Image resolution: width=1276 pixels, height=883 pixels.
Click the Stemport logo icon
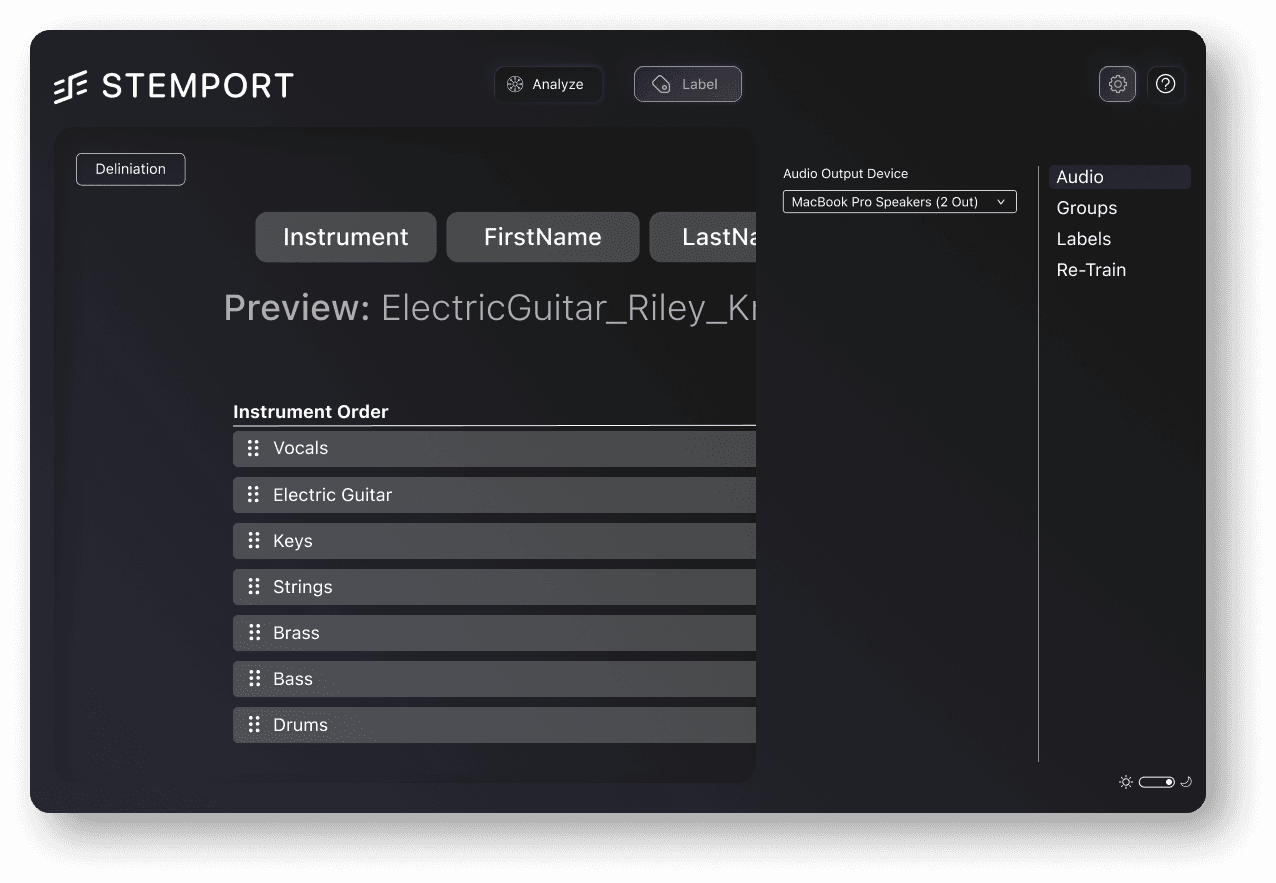[x=71, y=86]
